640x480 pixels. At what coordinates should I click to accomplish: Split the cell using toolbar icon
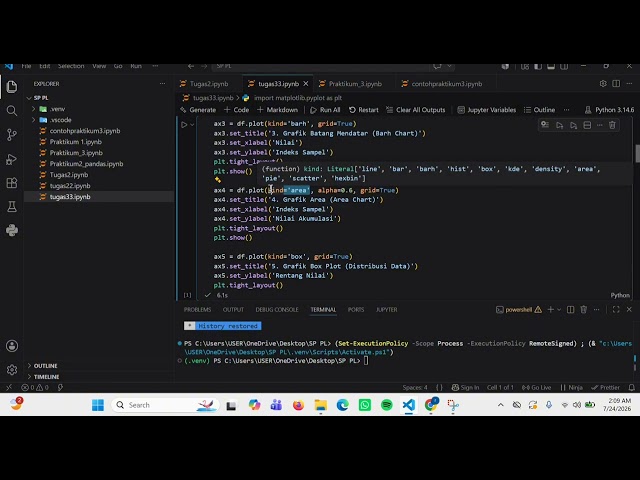pos(587,125)
